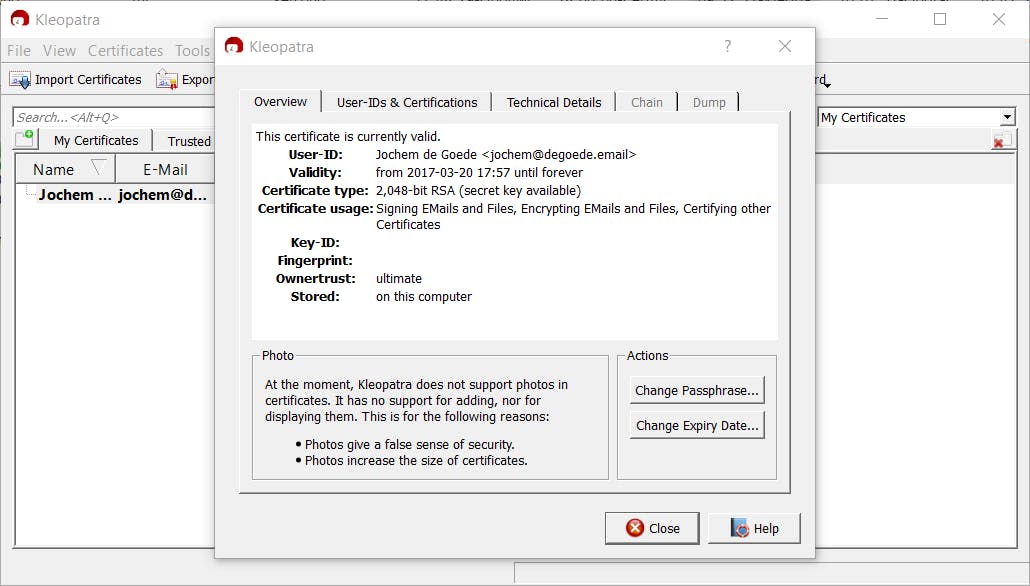Click the Export Certificates toolbar icon
This screenshot has height=586, width=1030.
(166, 79)
